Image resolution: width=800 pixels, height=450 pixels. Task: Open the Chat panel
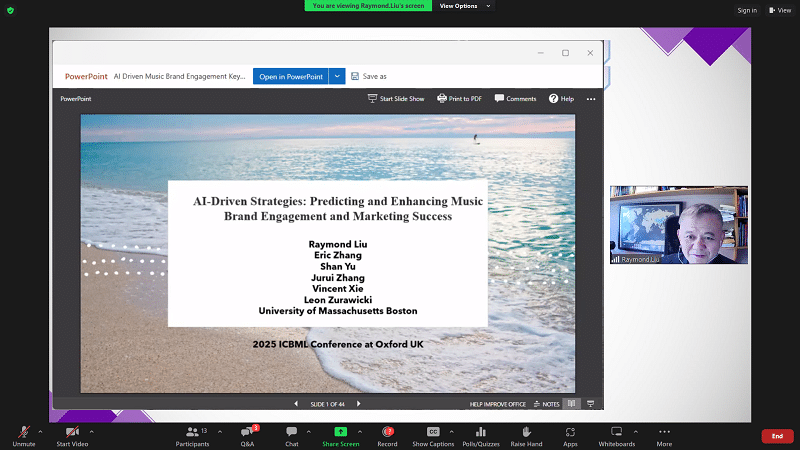(x=292, y=432)
